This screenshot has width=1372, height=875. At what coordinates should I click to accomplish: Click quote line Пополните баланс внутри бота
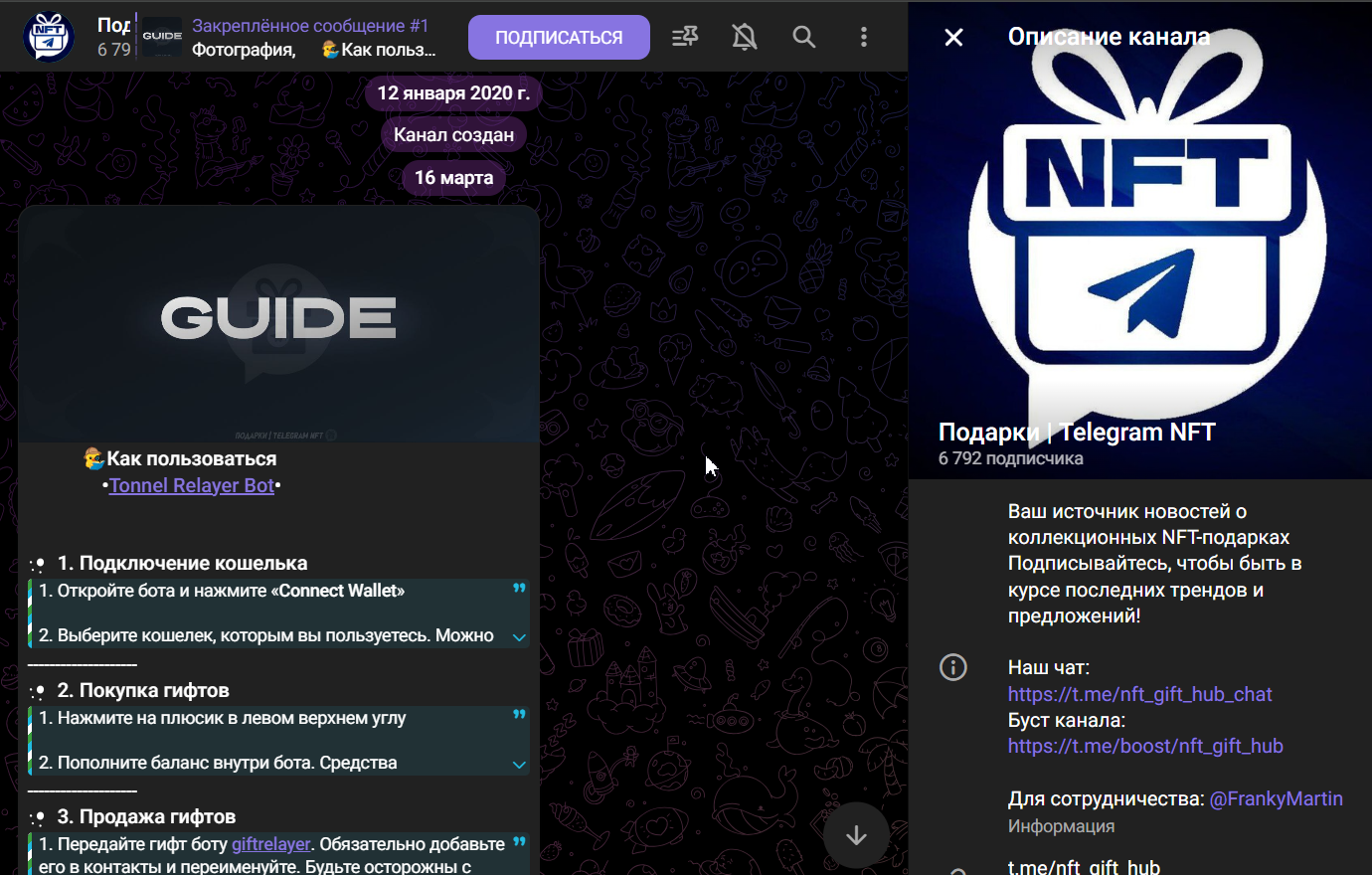[218, 763]
